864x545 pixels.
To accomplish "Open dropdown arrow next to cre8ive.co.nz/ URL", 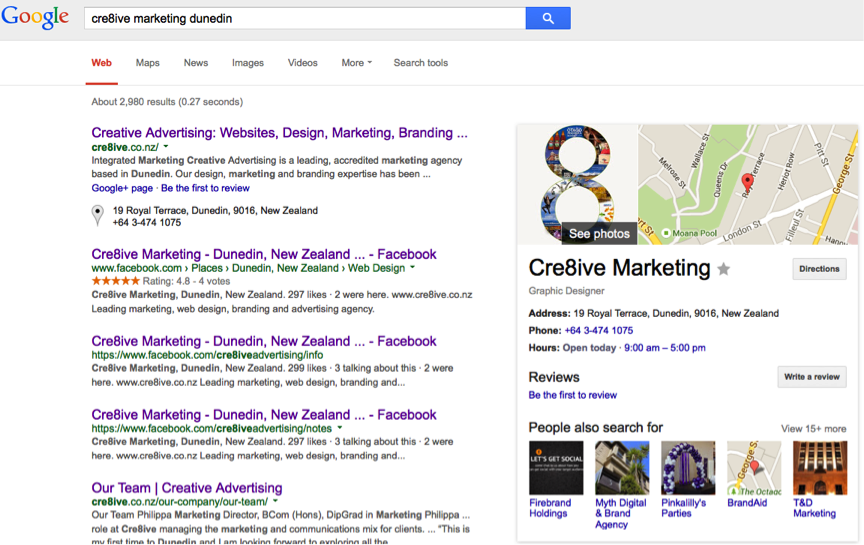I will coord(166,147).
